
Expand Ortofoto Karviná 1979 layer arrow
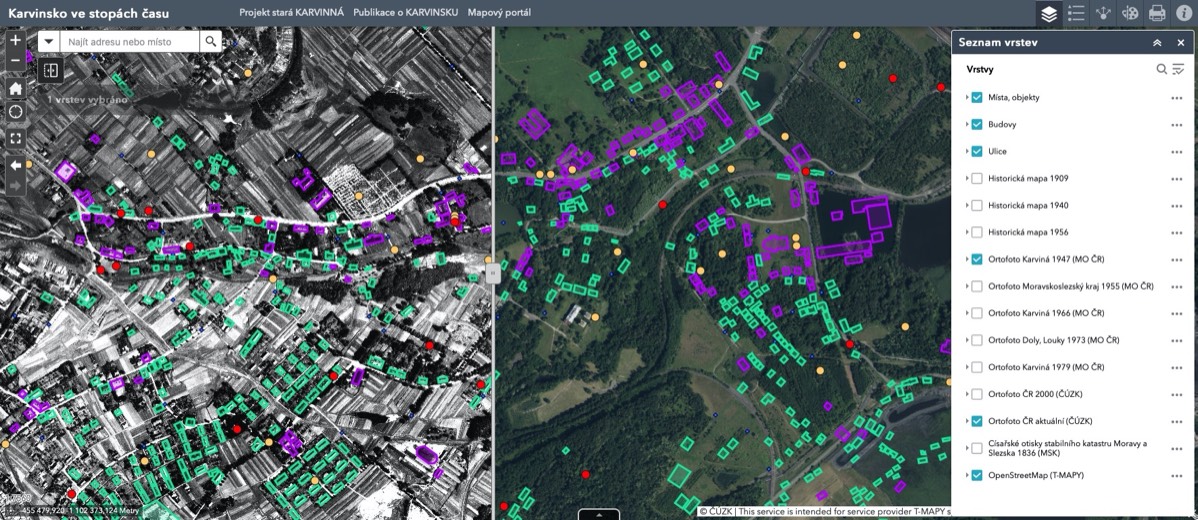tap(966, 367)
